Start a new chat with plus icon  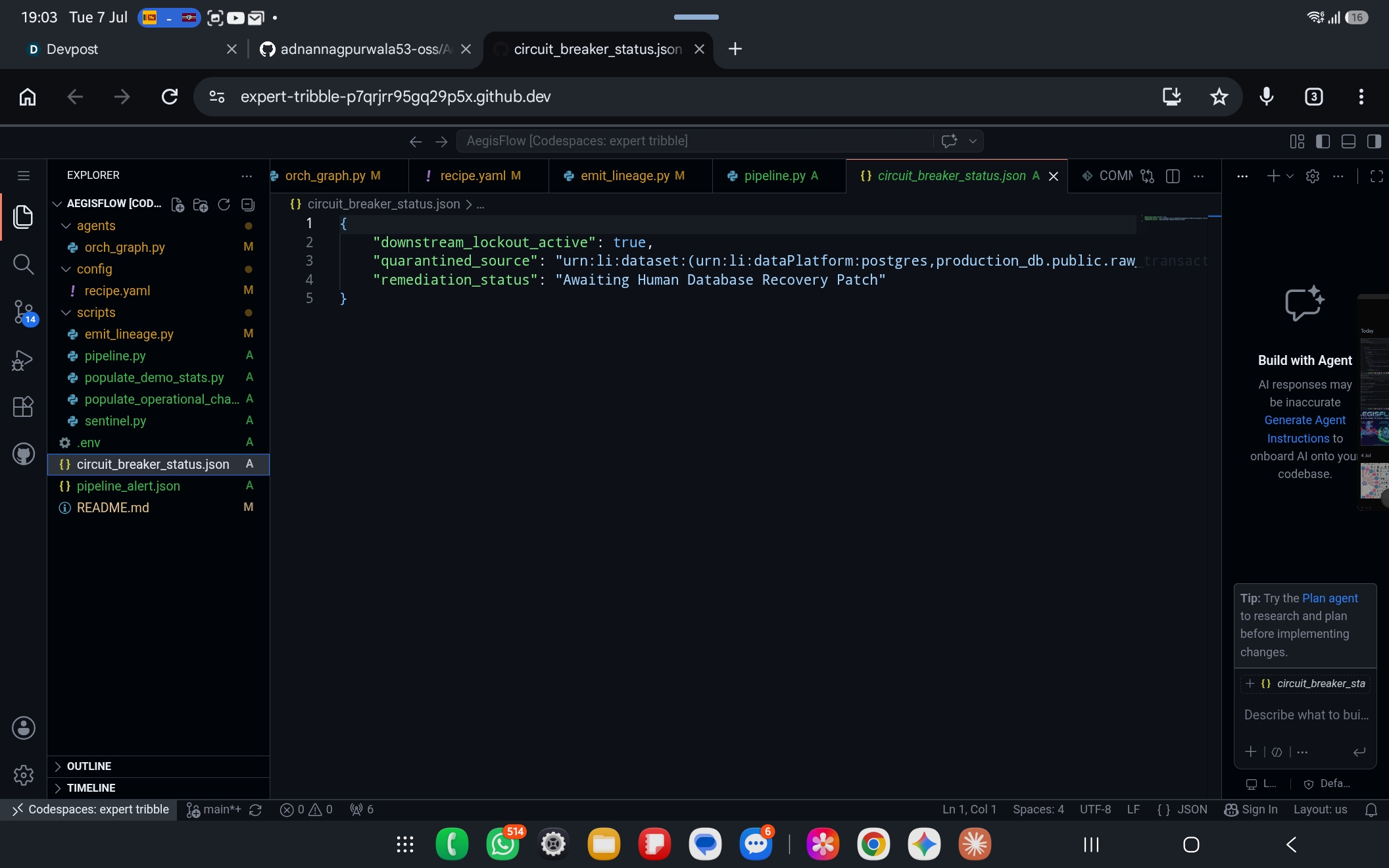(x=1273, y=176)
